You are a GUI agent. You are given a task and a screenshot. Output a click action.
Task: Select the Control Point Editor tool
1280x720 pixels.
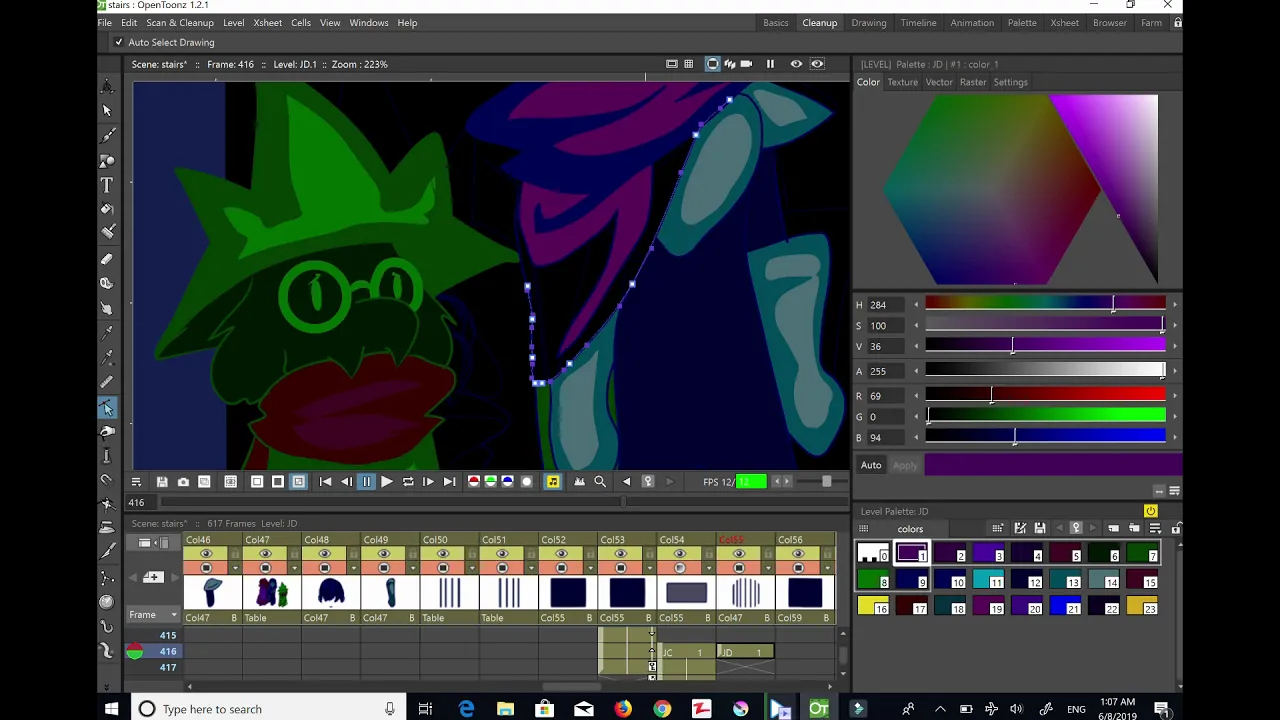[x=107, y=407]
